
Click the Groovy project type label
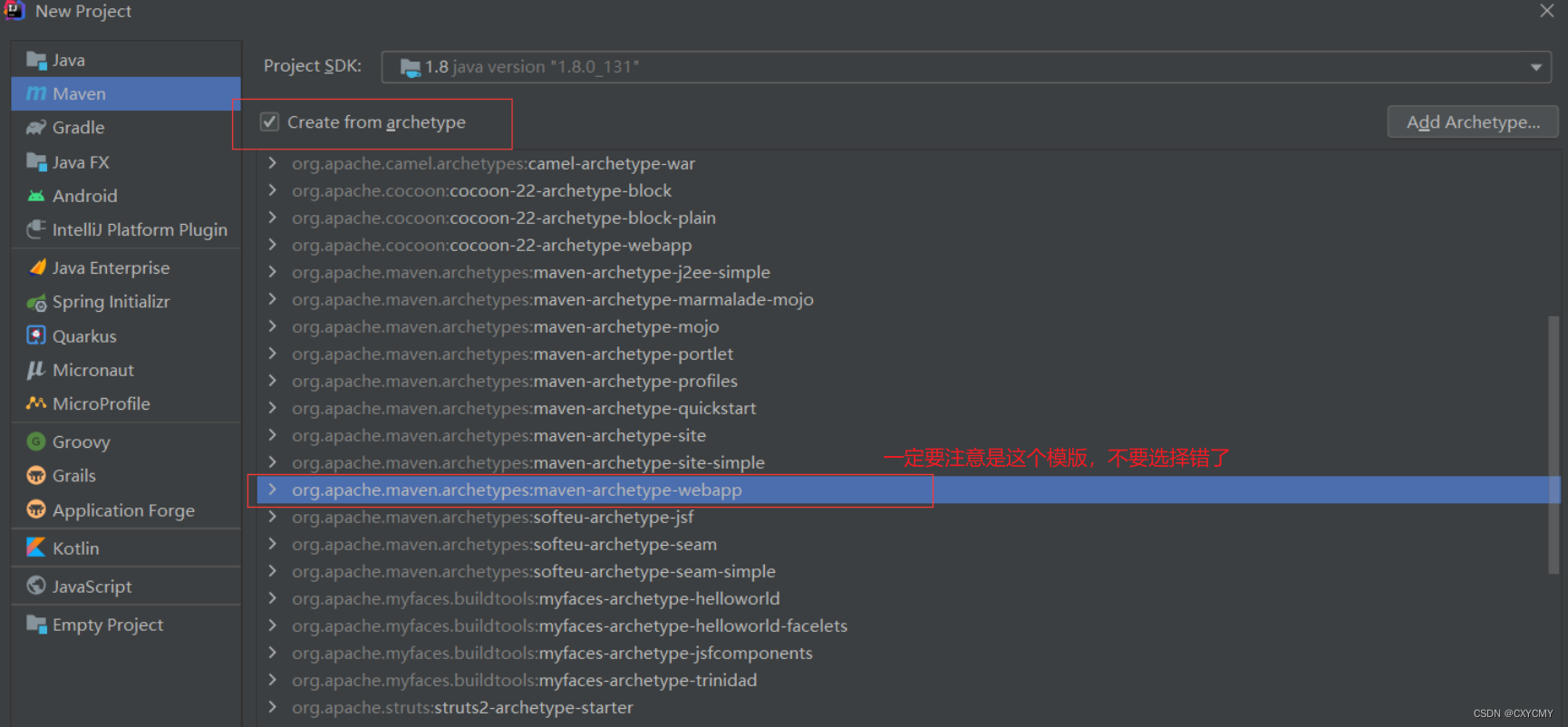coord(81,442)
